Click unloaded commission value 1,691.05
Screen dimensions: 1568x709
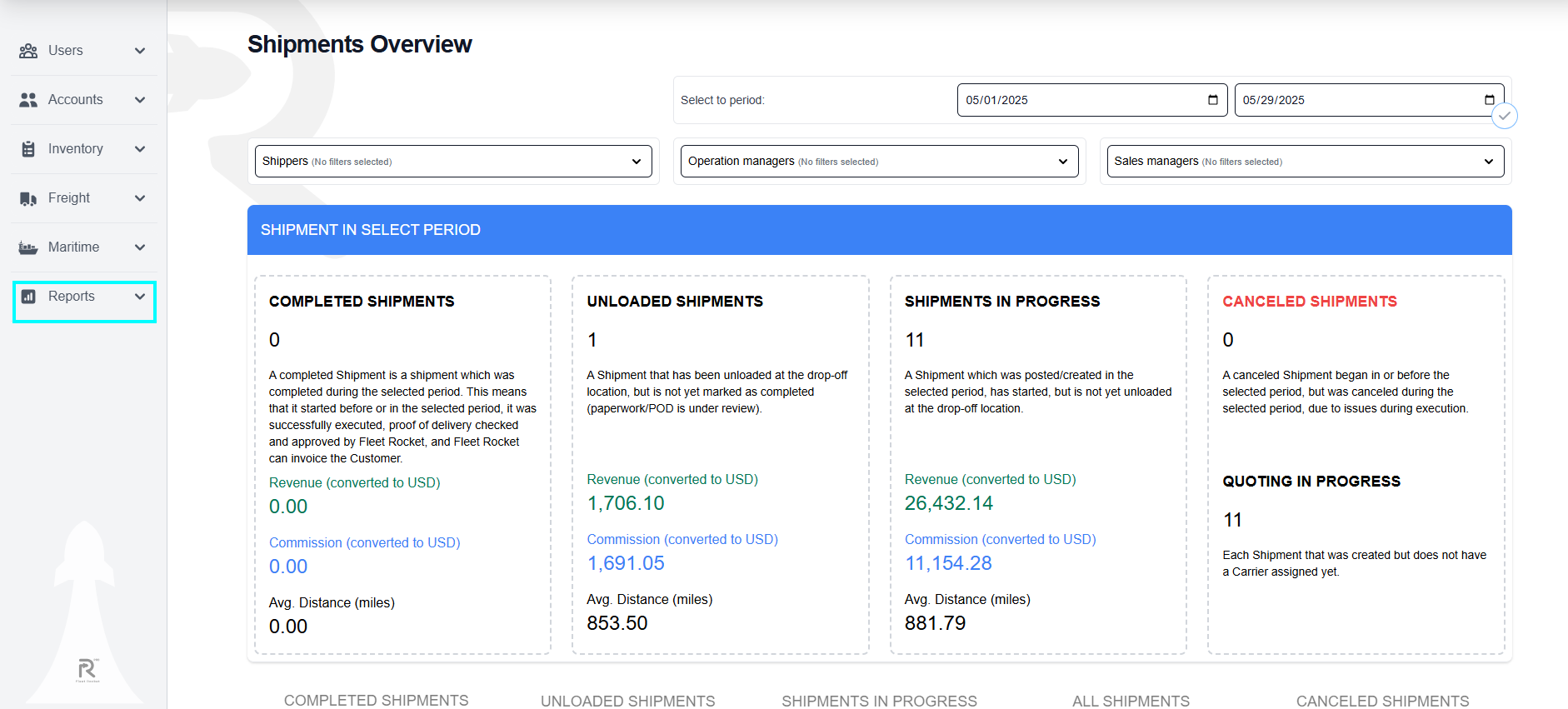626,563
